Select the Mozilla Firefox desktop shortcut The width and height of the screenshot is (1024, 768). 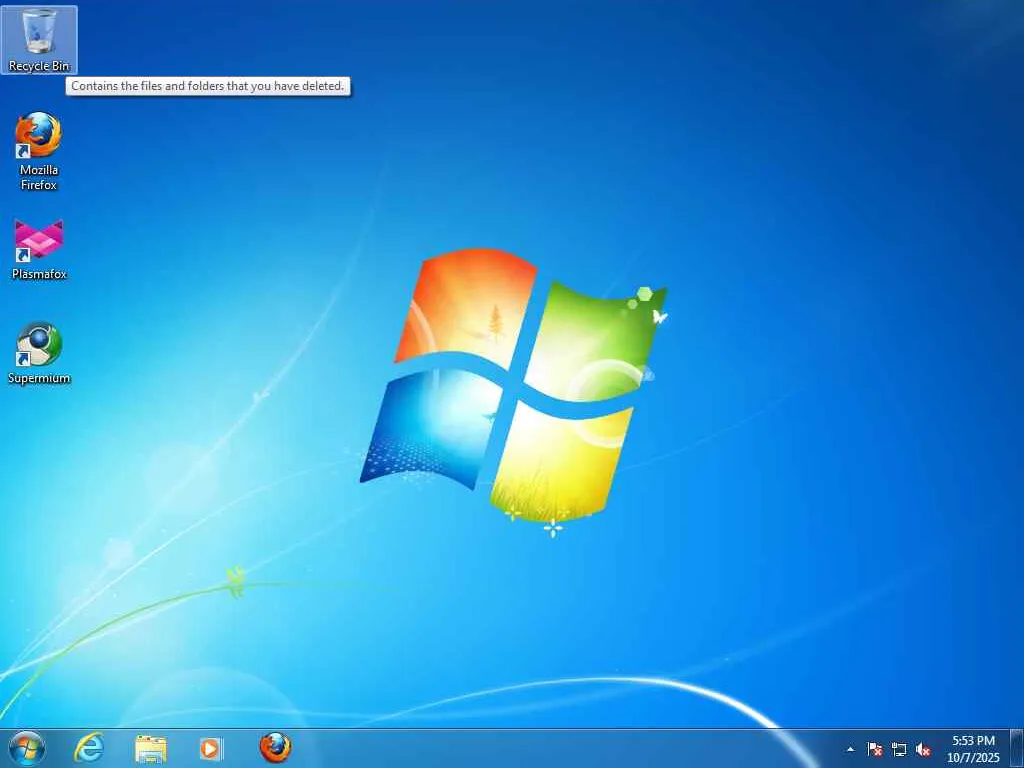click(x=39, y=151)
